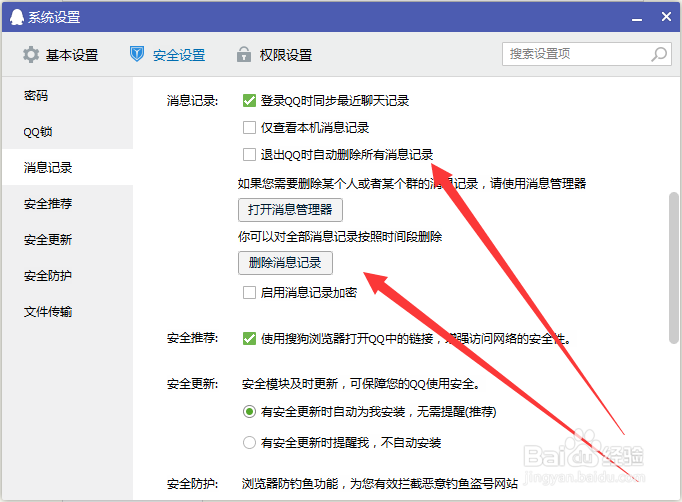Select 安全更新 in the sidebar
Image resolution: width=682 pixels, height=502 pixels.
coord(67,240)
